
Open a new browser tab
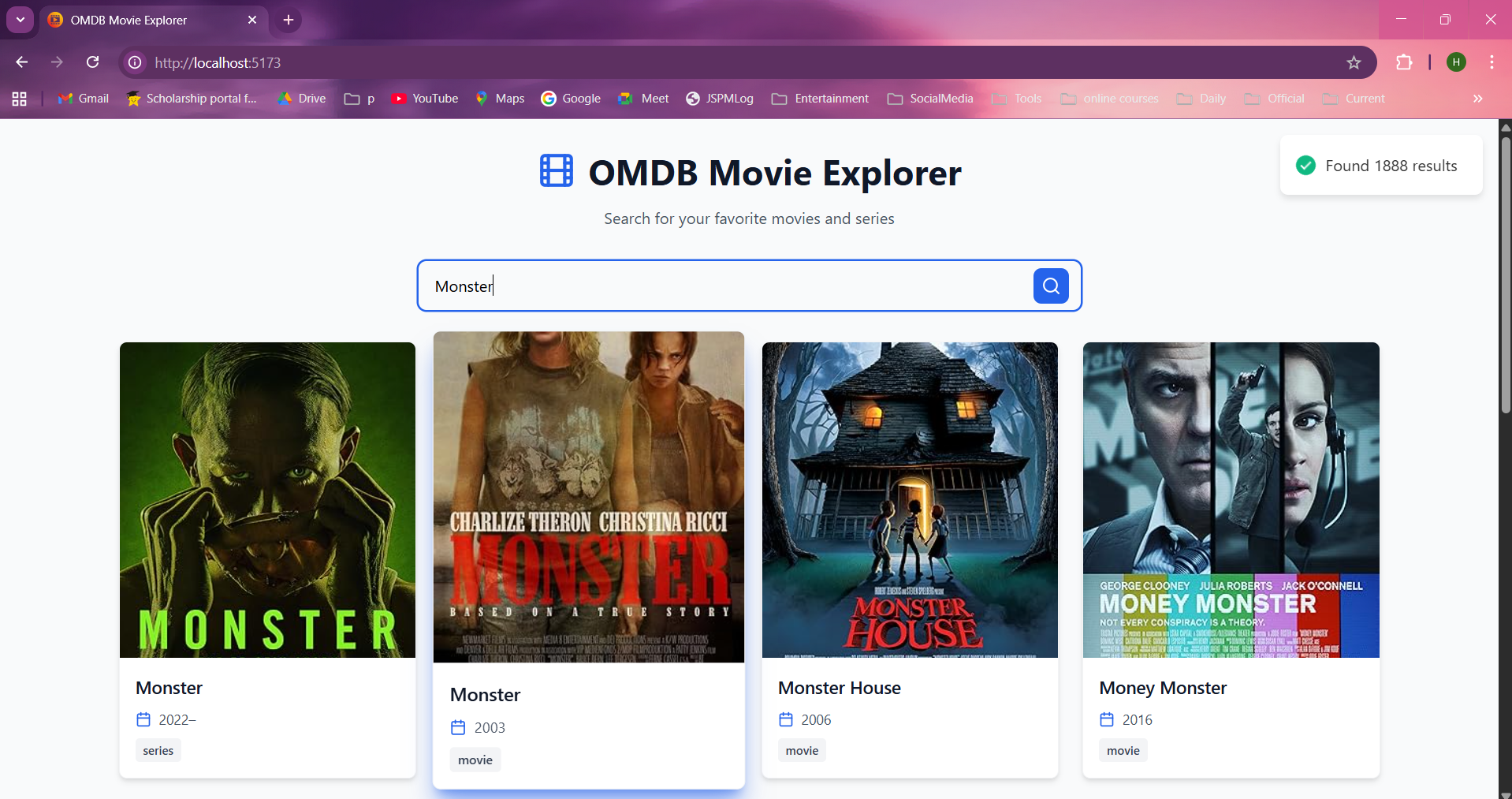289,21
